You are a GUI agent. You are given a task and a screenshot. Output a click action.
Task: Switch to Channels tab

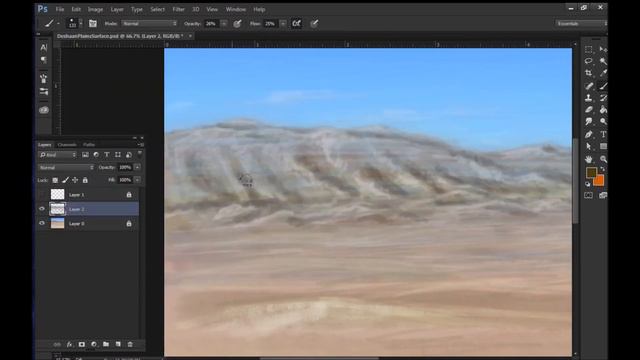pyautogui.click(x=67, y=144)
